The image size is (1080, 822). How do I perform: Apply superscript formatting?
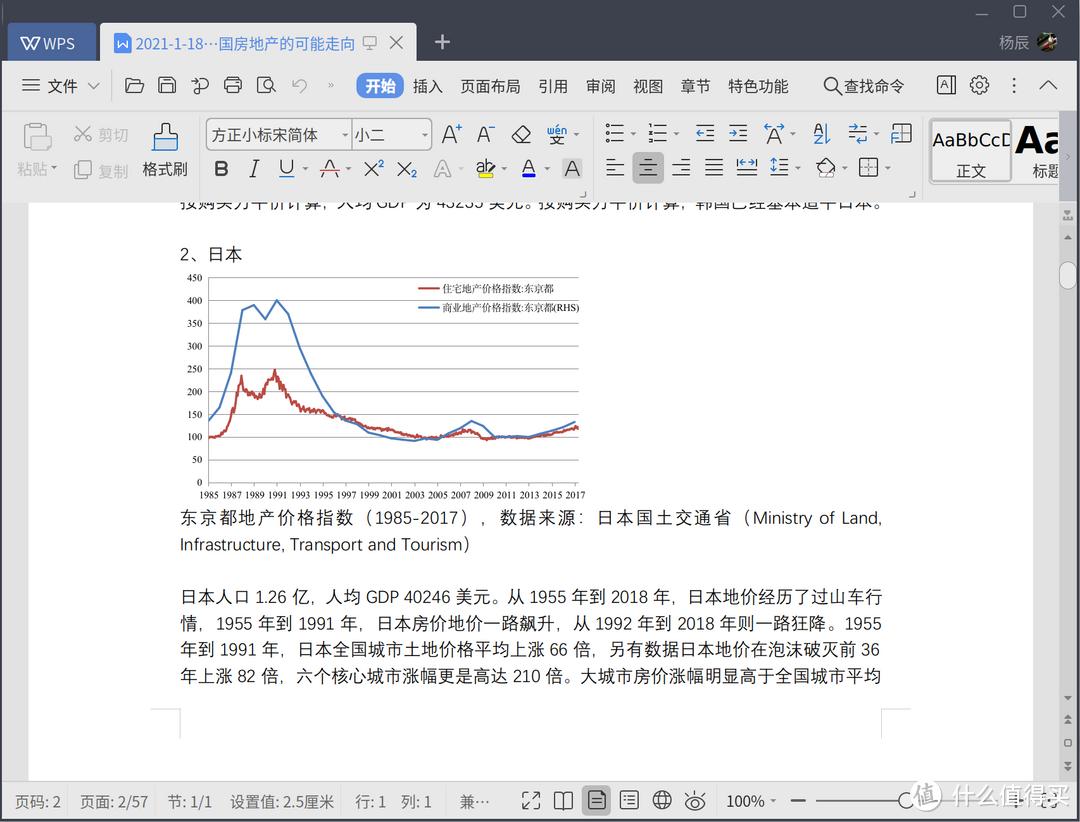(373, 168)
